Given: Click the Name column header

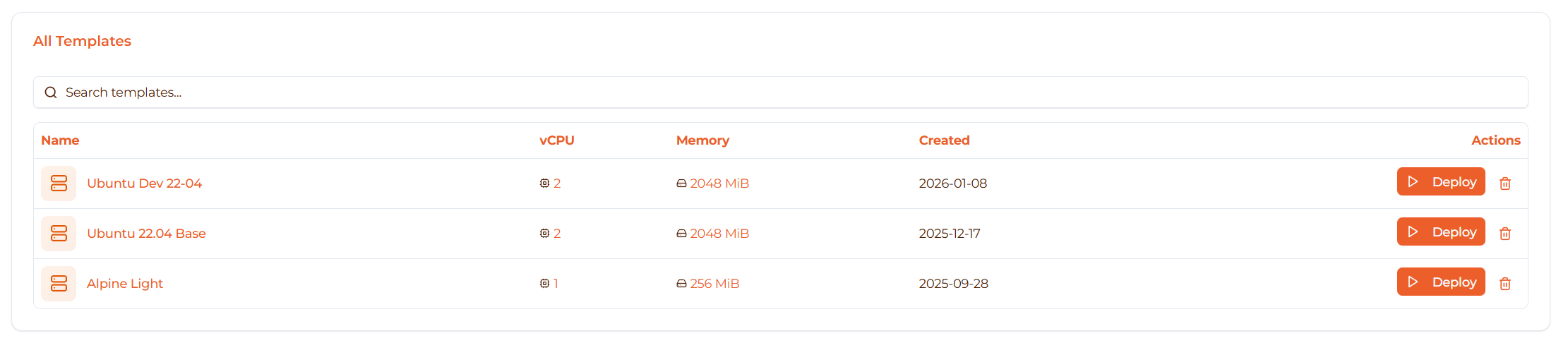Looking at the screenshot, I should pos(60,140).
